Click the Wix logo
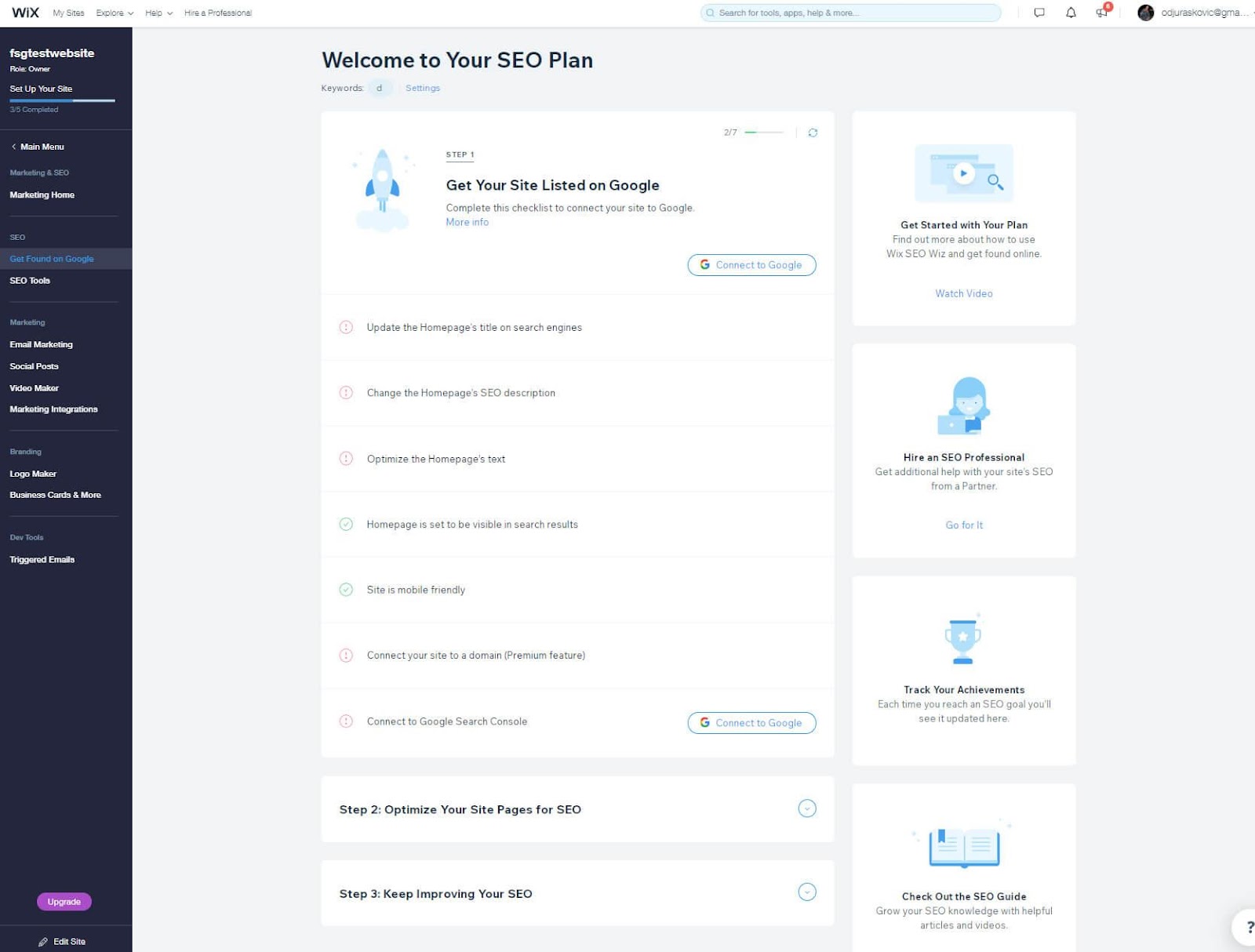 pyautogui.click(x=24, y=12)
